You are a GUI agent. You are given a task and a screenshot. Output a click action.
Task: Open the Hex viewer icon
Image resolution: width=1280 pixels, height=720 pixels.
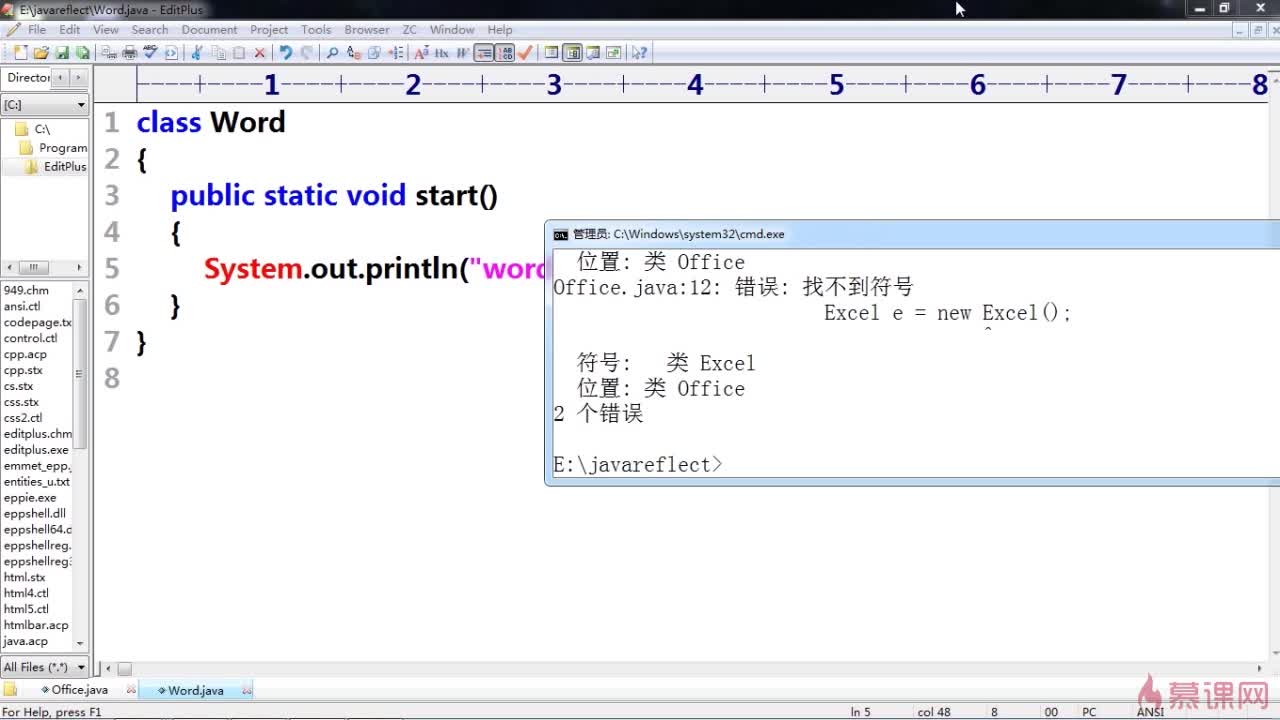tap(442, 52)
